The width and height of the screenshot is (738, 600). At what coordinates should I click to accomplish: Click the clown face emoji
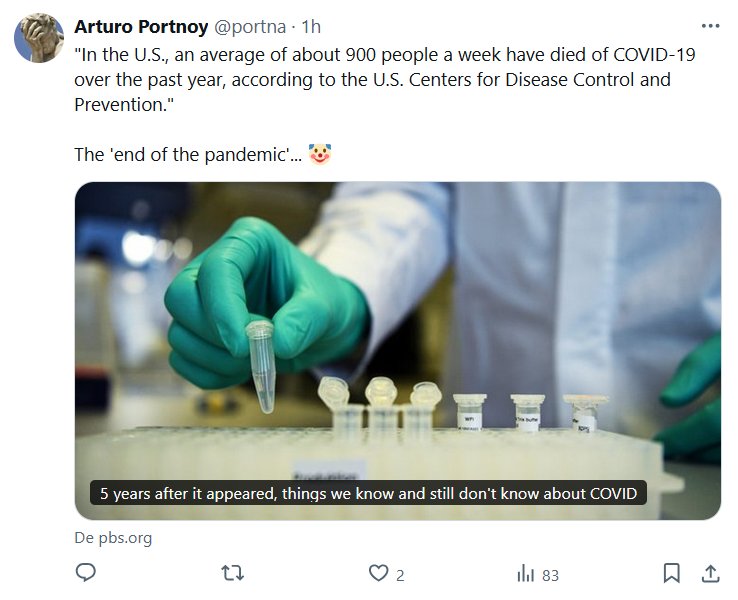pos(320,155)
